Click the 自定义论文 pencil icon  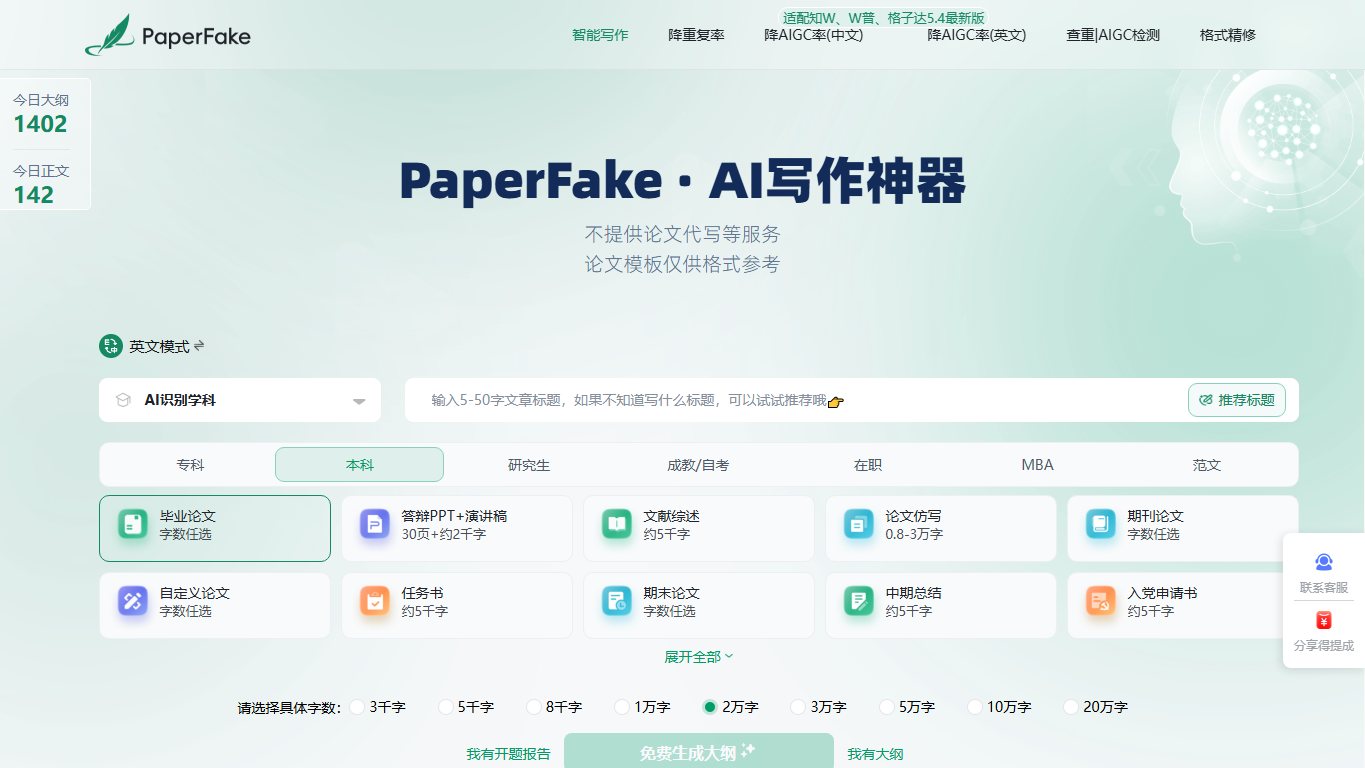coord(133,601)
